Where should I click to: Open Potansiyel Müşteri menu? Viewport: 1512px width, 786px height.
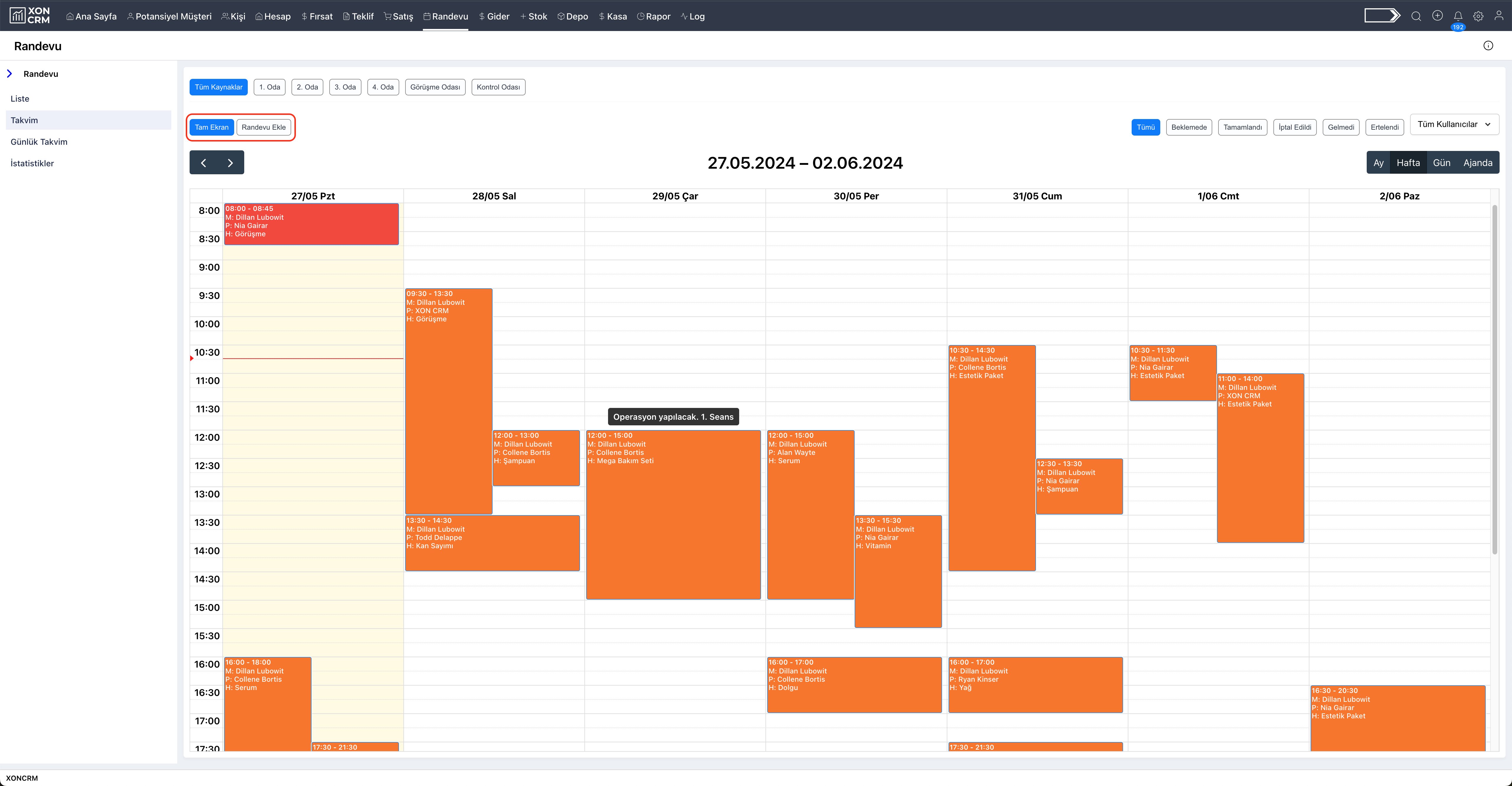click(x=169, y=17)
